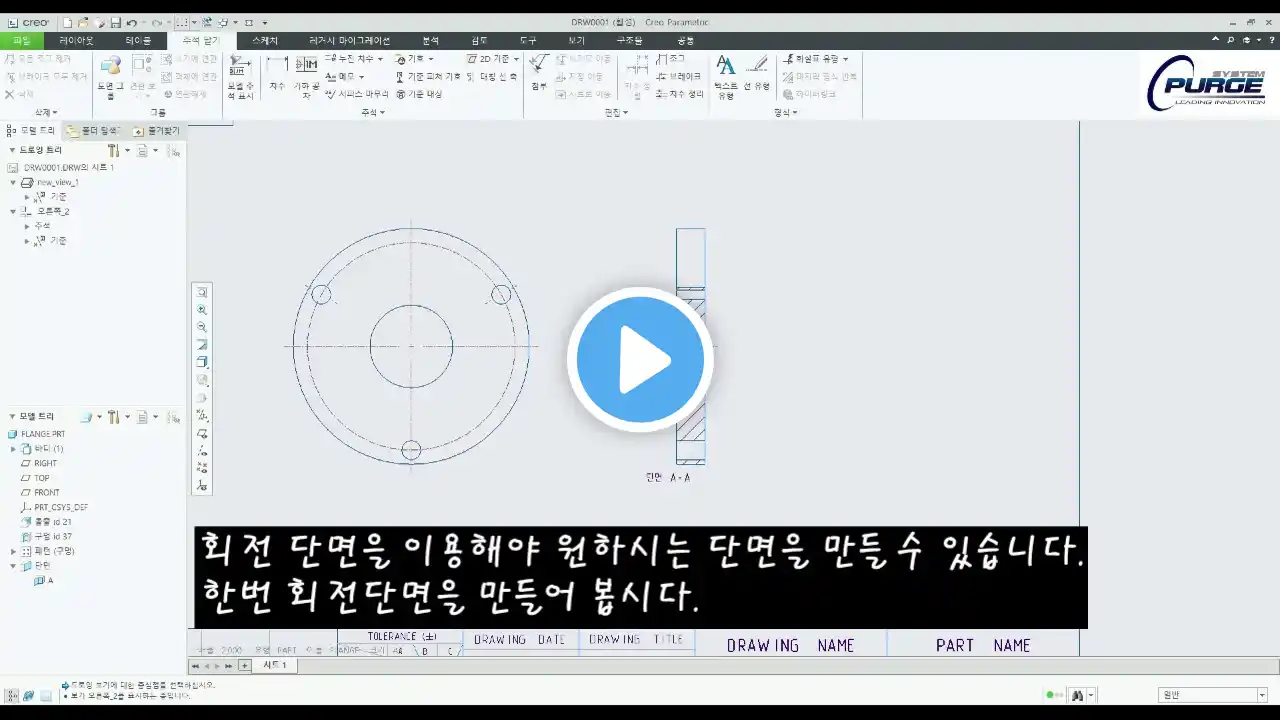Click the add sheet plus button
This screenshot has width=1280, height=720.
245,665
